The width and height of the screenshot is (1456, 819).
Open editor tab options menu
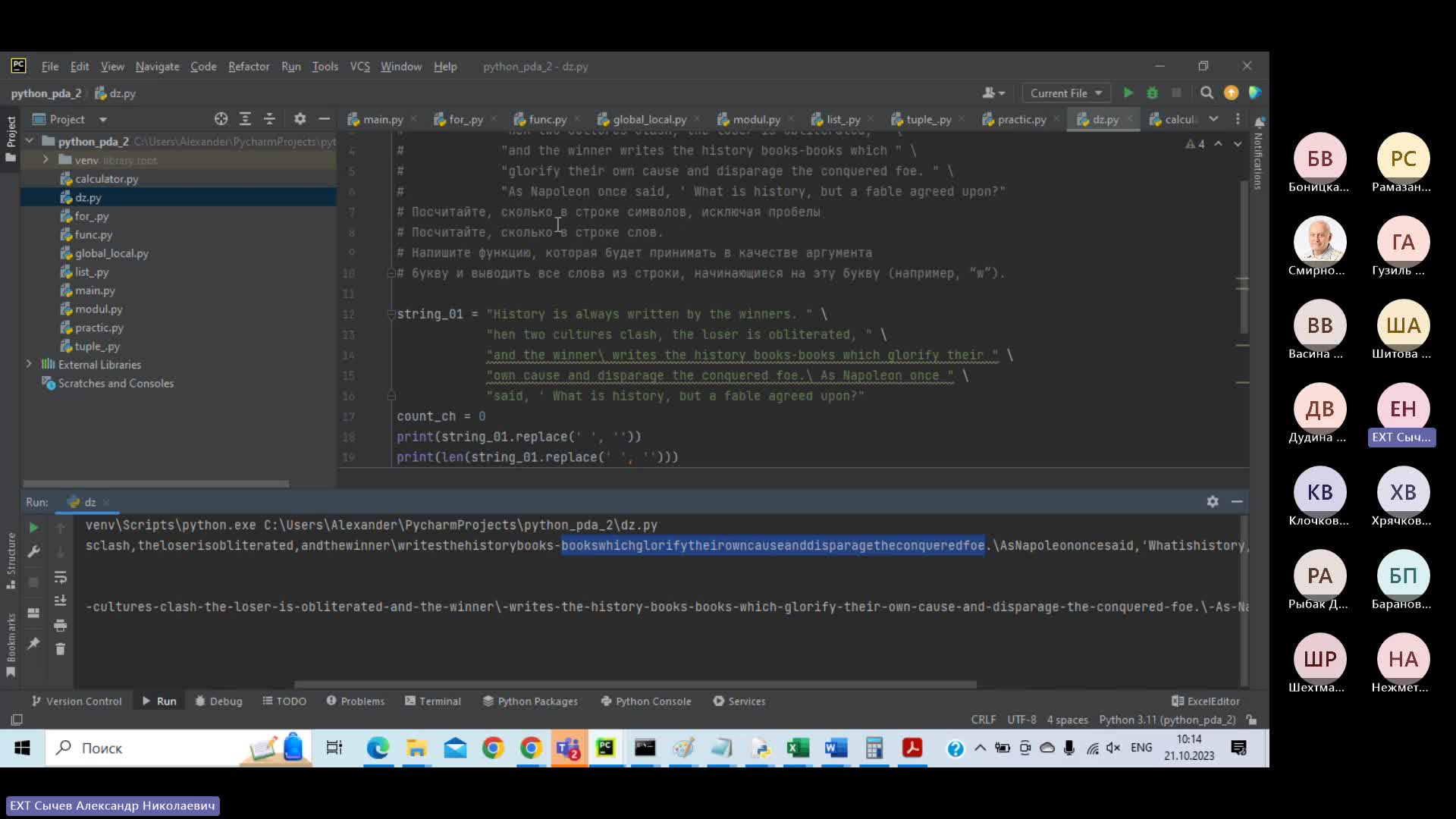pos(1238,119)
